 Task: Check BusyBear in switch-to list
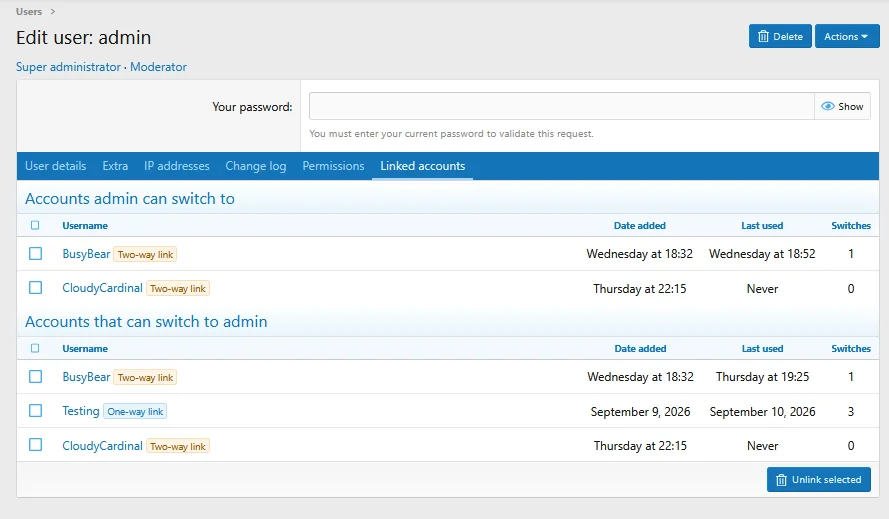(x=36, y=254)
